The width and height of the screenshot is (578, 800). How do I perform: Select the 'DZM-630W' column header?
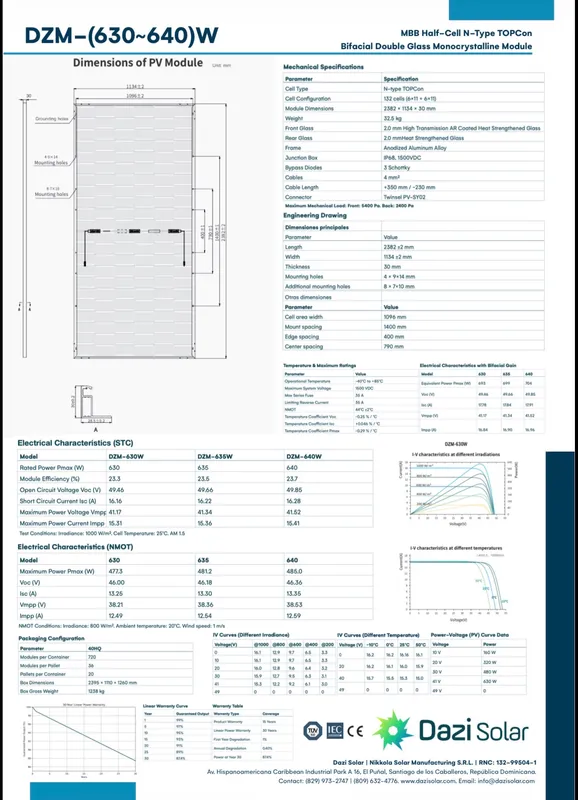click(x=126, y=457)
